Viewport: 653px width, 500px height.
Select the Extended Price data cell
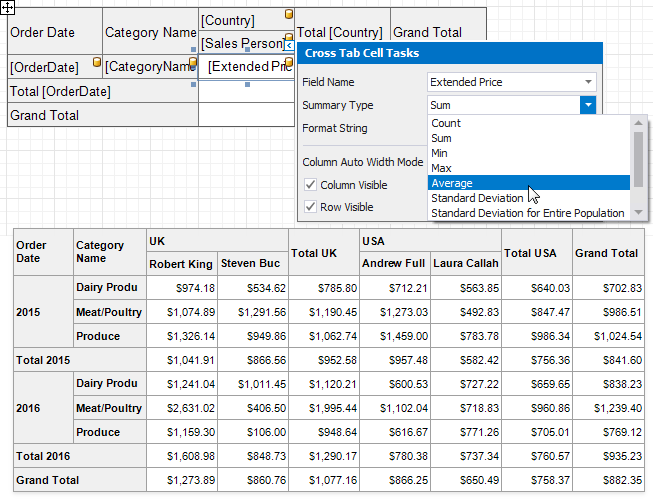pos(245,67)
